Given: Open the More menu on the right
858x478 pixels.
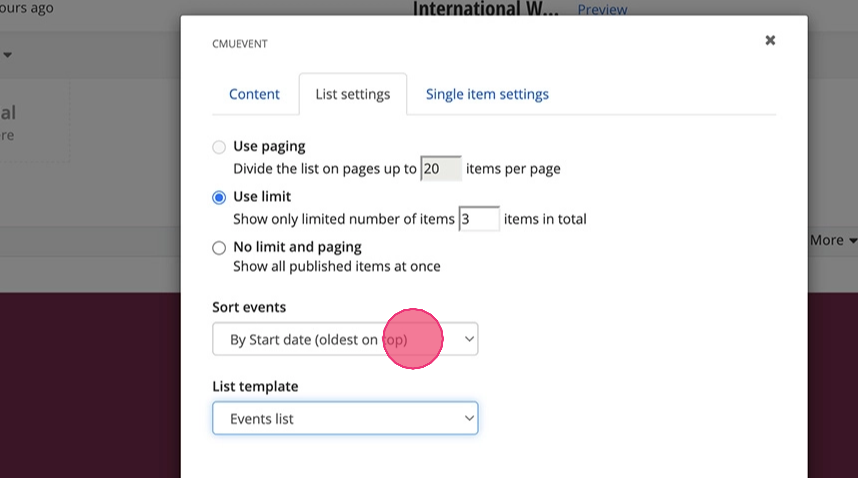Looking at the screenshot, I should 833,240.
